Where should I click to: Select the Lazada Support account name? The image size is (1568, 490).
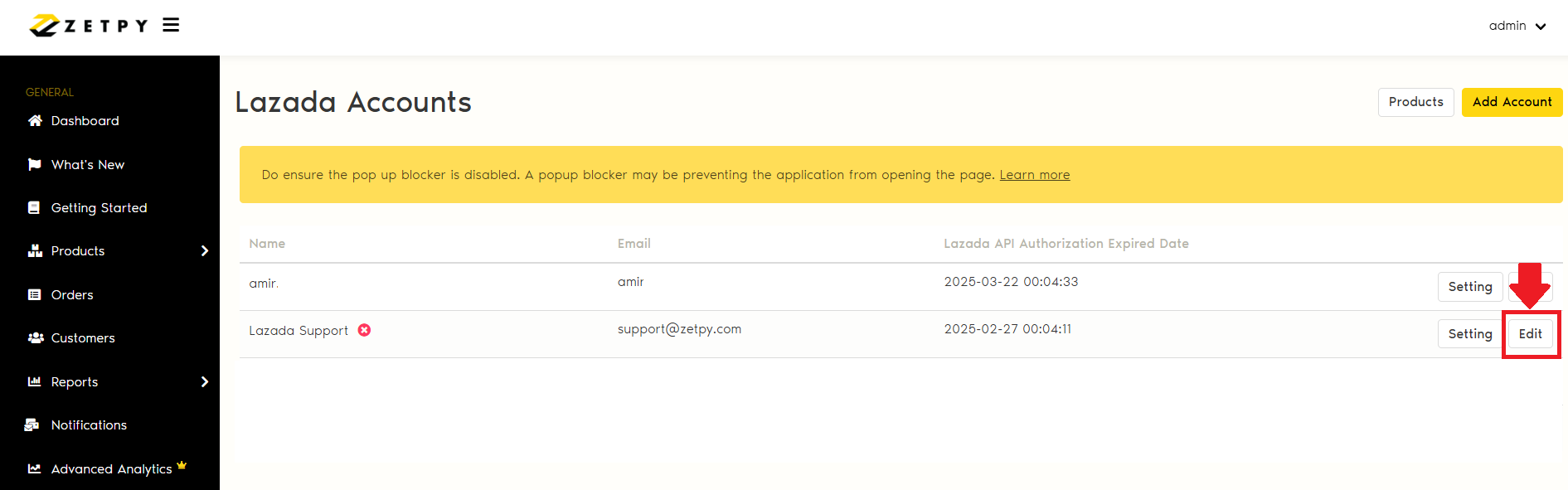299,331
